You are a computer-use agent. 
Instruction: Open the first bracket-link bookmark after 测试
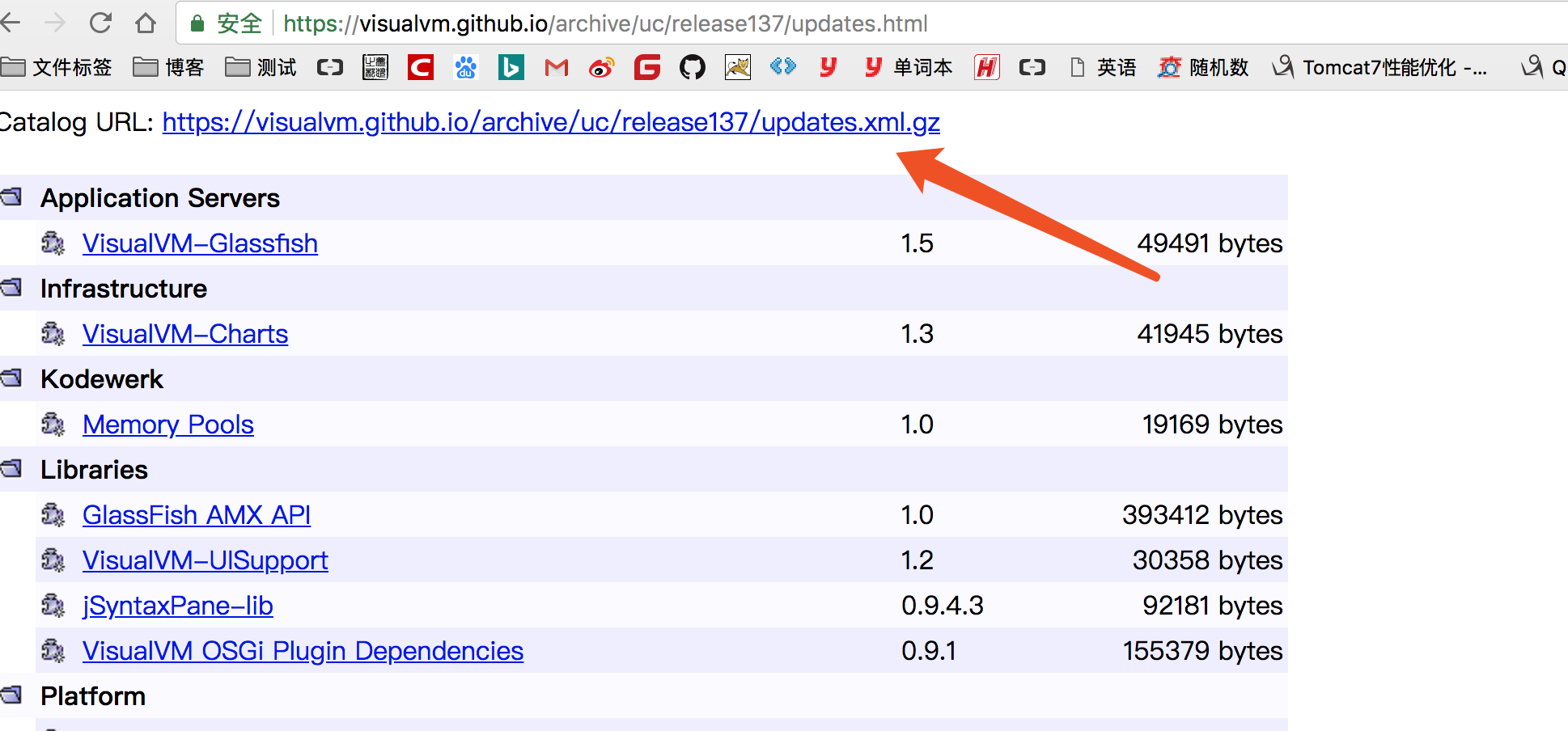pyautogui.click(x=330, y=67)
